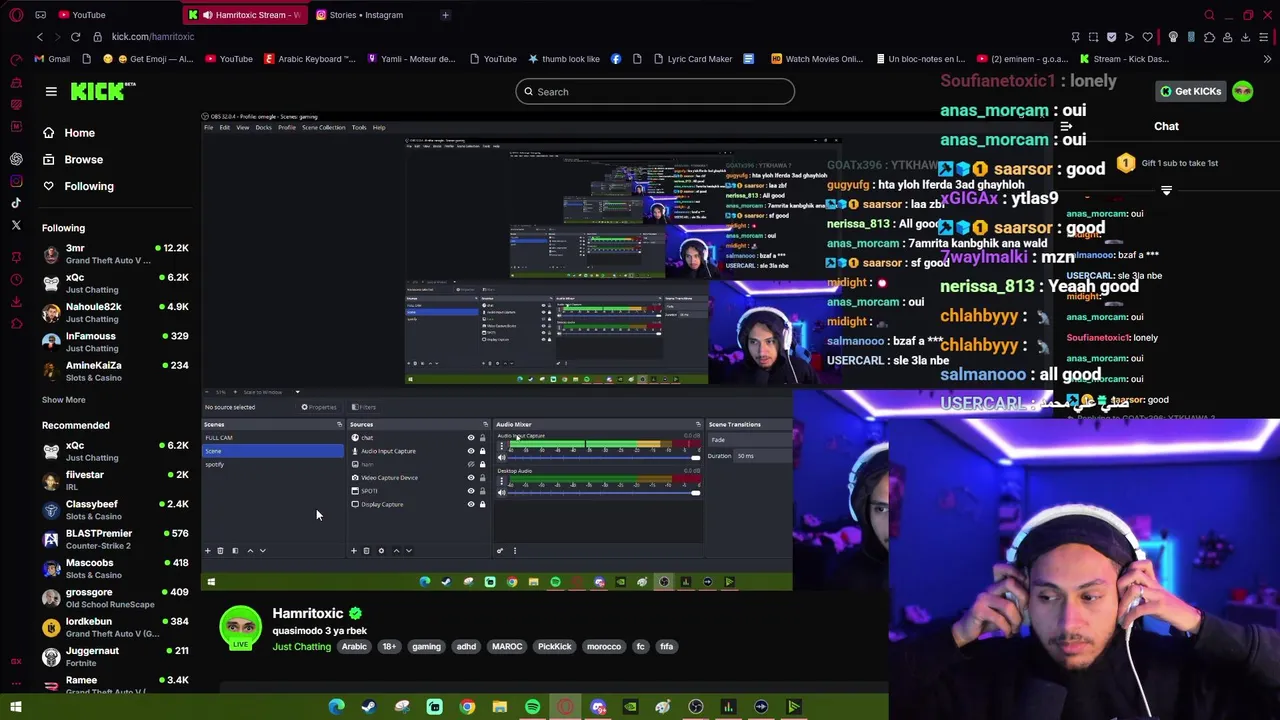Expand Show more under Following
Viewport: 1280px width, 720px height.
63,400
